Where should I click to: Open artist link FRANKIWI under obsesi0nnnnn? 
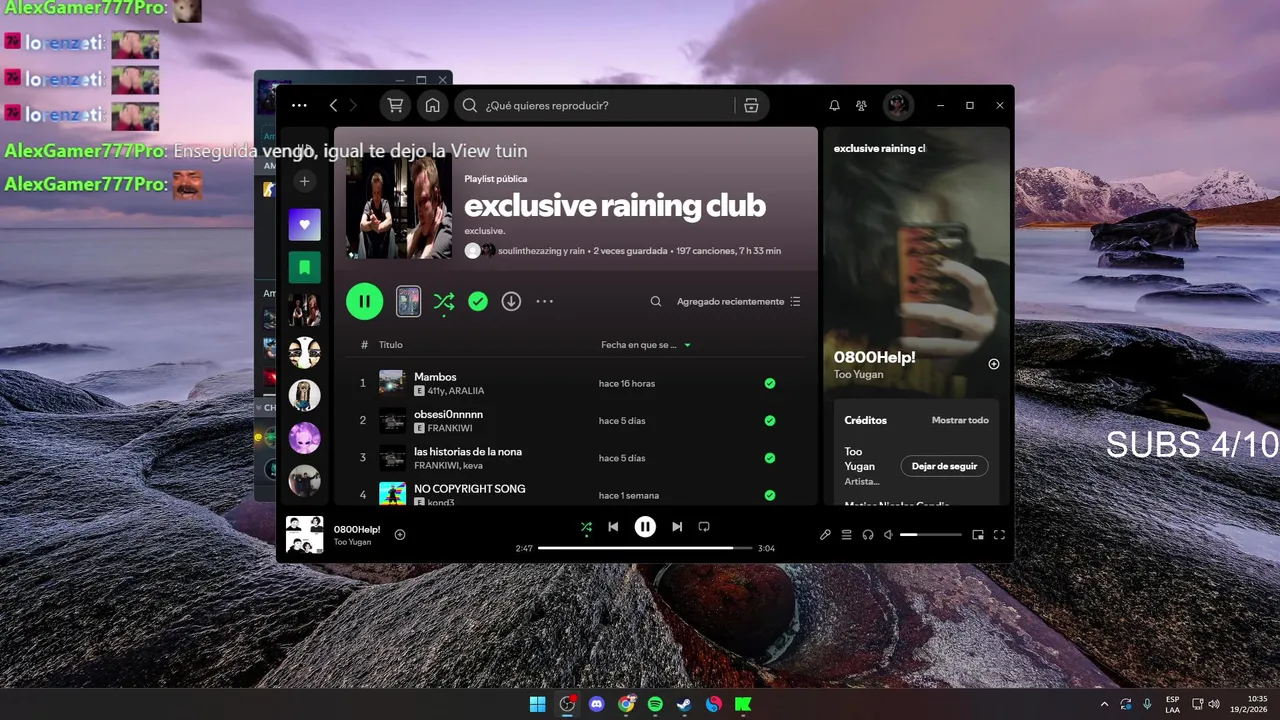[x=450, y=428]
